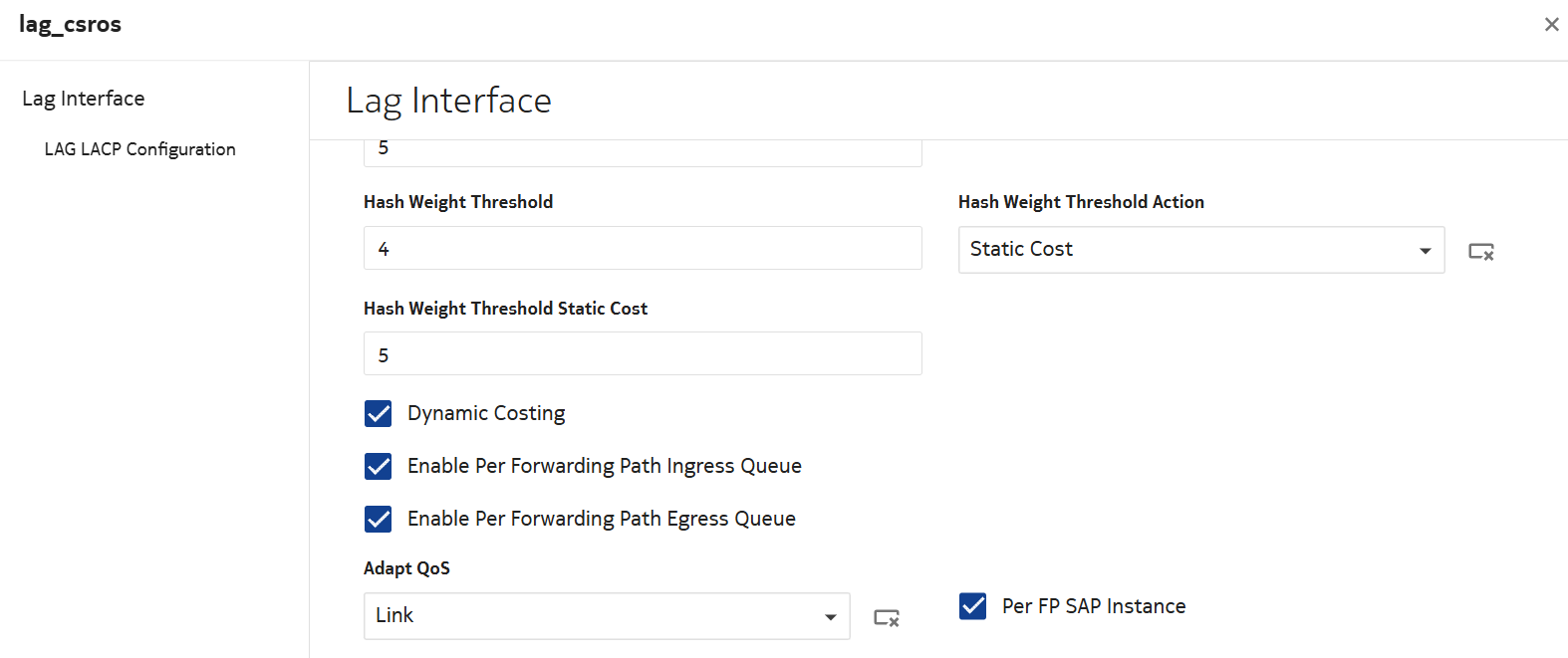The image size is (1568, 658).
Task: Click the Hash Weight Threshold Static Cost field
Action: (643, 354)
